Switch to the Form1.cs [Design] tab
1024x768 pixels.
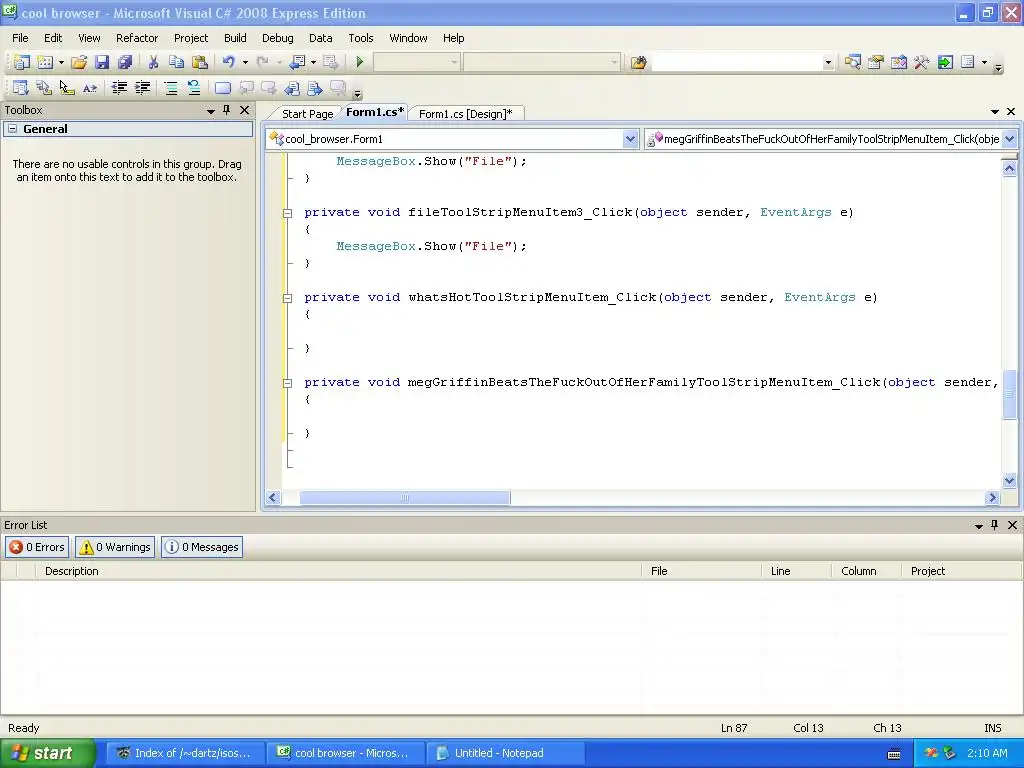tap(466, 114)
